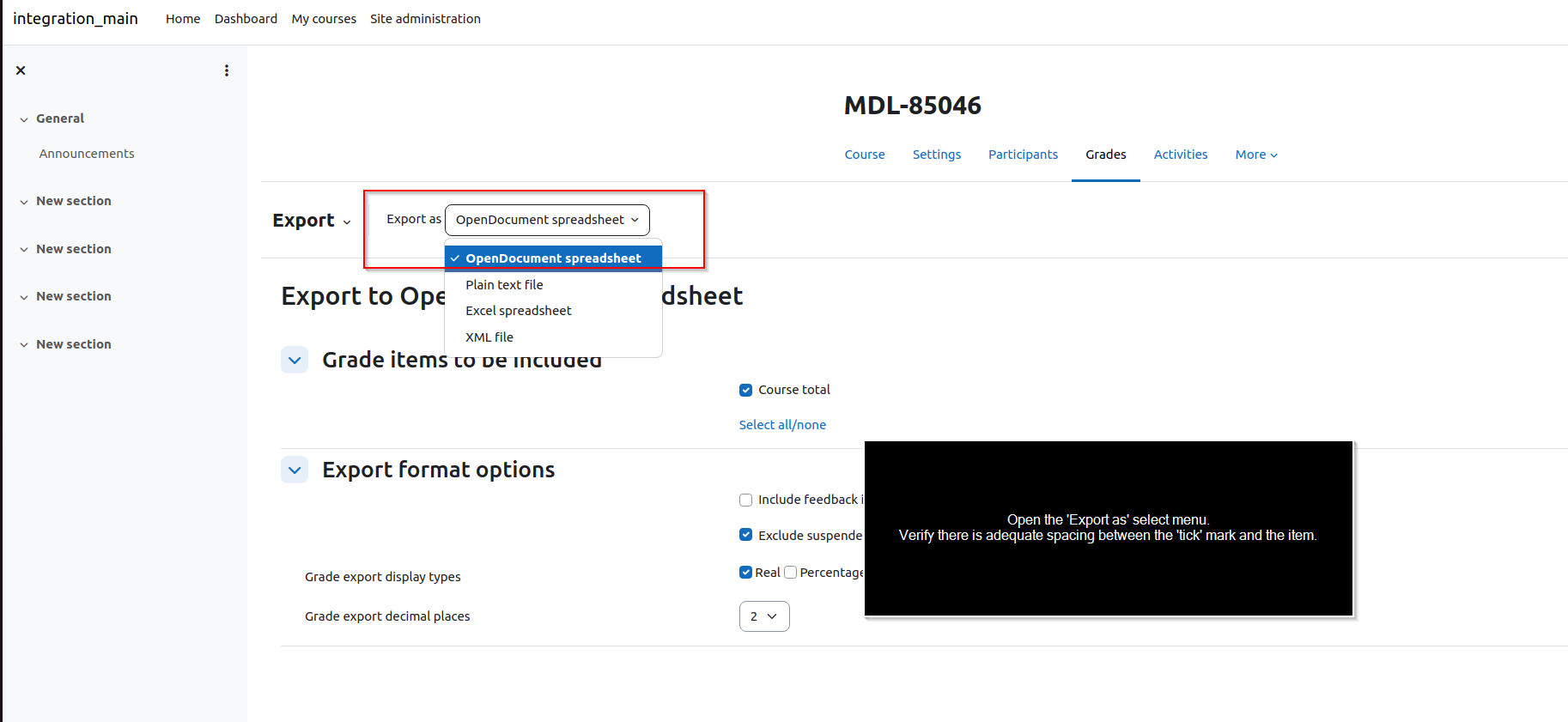1568x722 pixels.
Task: Check the Percentage display type checkbox
Action: [790, 573]
